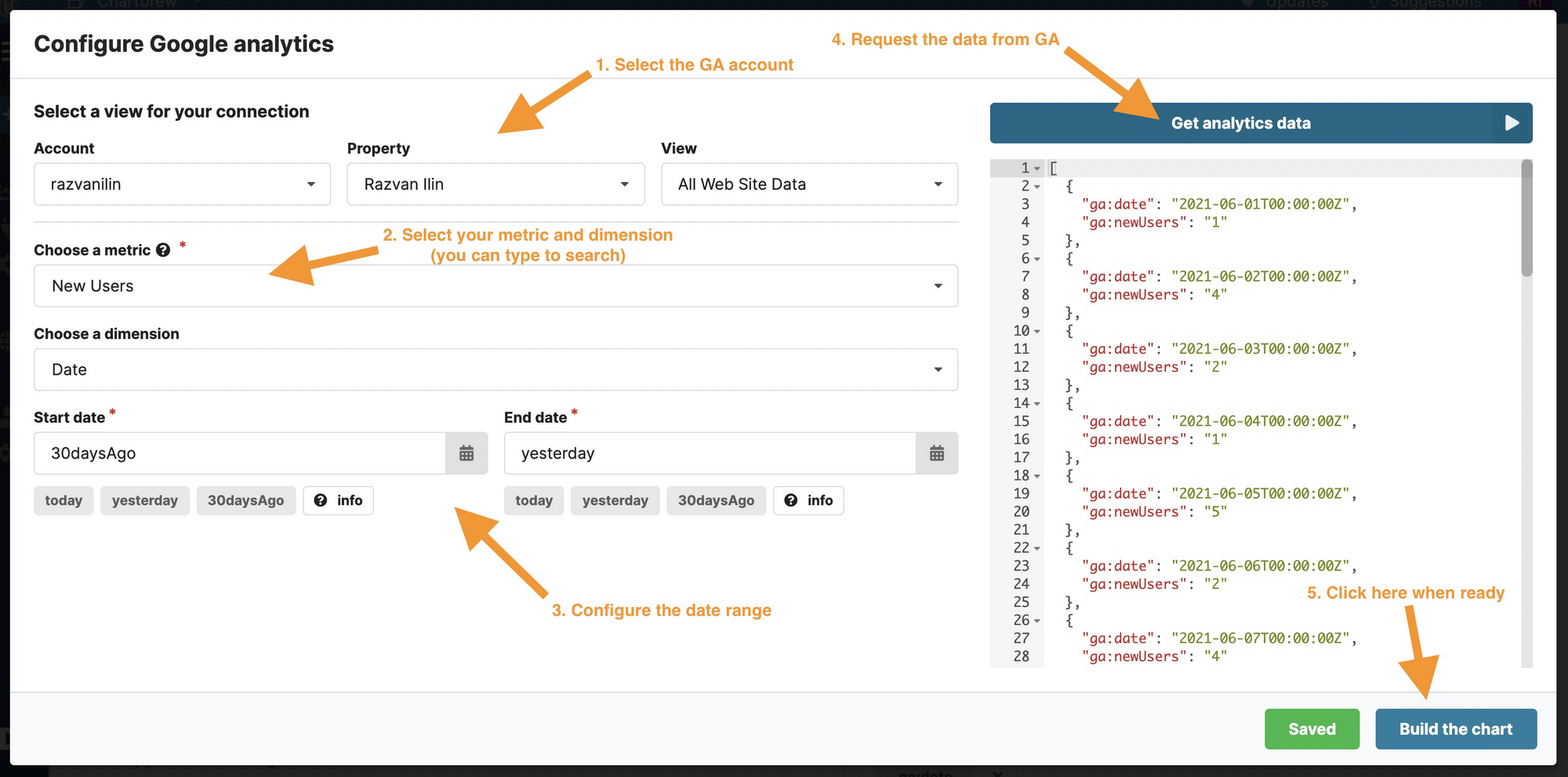Fold the JSON array at line 1
The height and width of the screenshot is (777, 1568).
(1037, 169)
